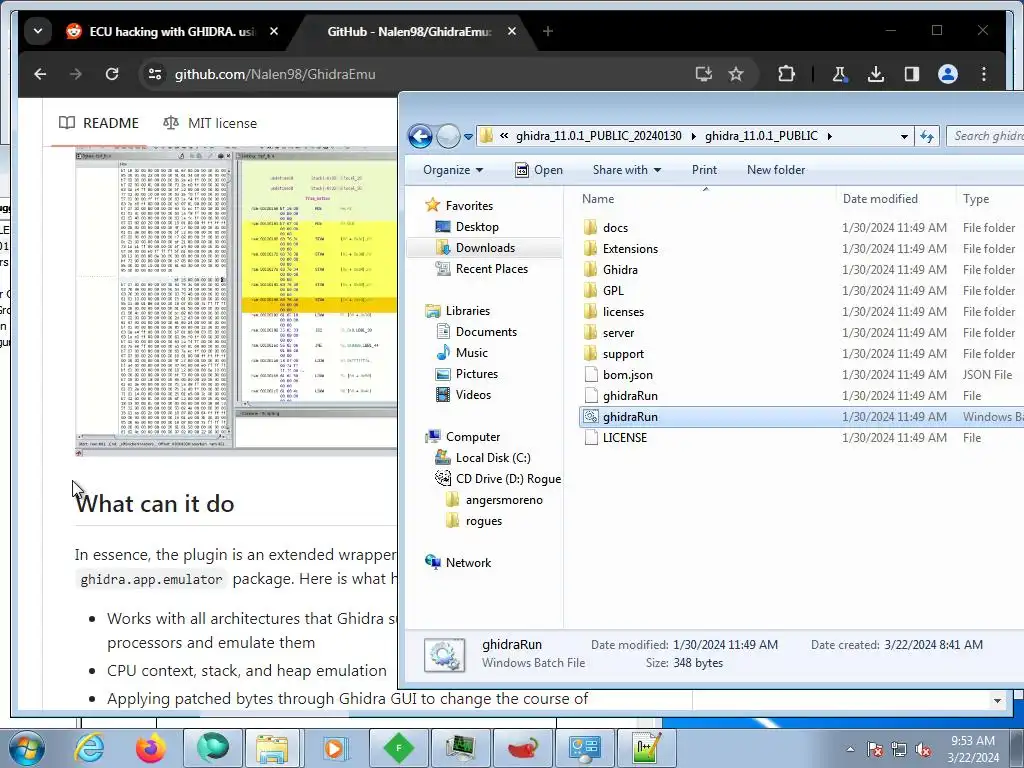The width and height of the screenshot is (1024, 768).
Task: Click GhidraEmu screenshot image in README
Action: point(236,300)
